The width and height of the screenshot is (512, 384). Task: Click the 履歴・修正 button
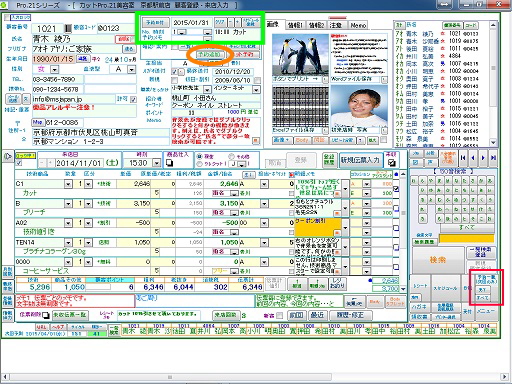tap(350, 315)
